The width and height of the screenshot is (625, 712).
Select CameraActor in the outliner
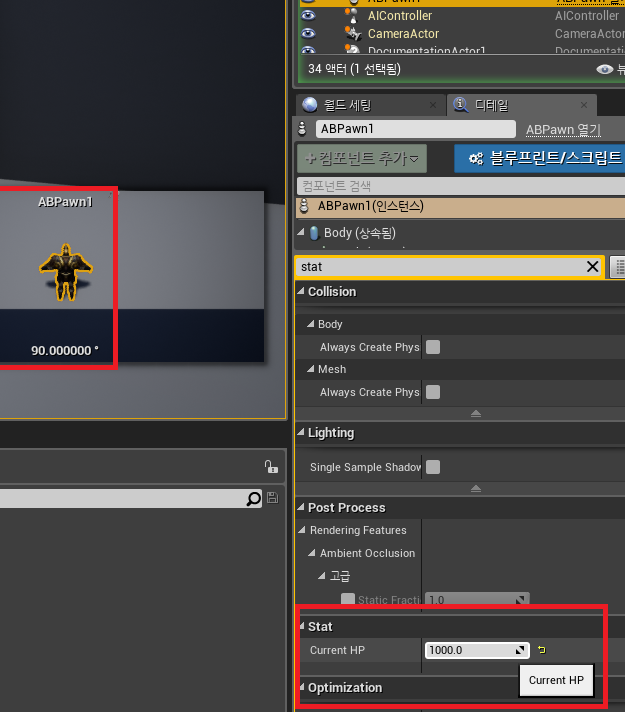coord(403,34)
